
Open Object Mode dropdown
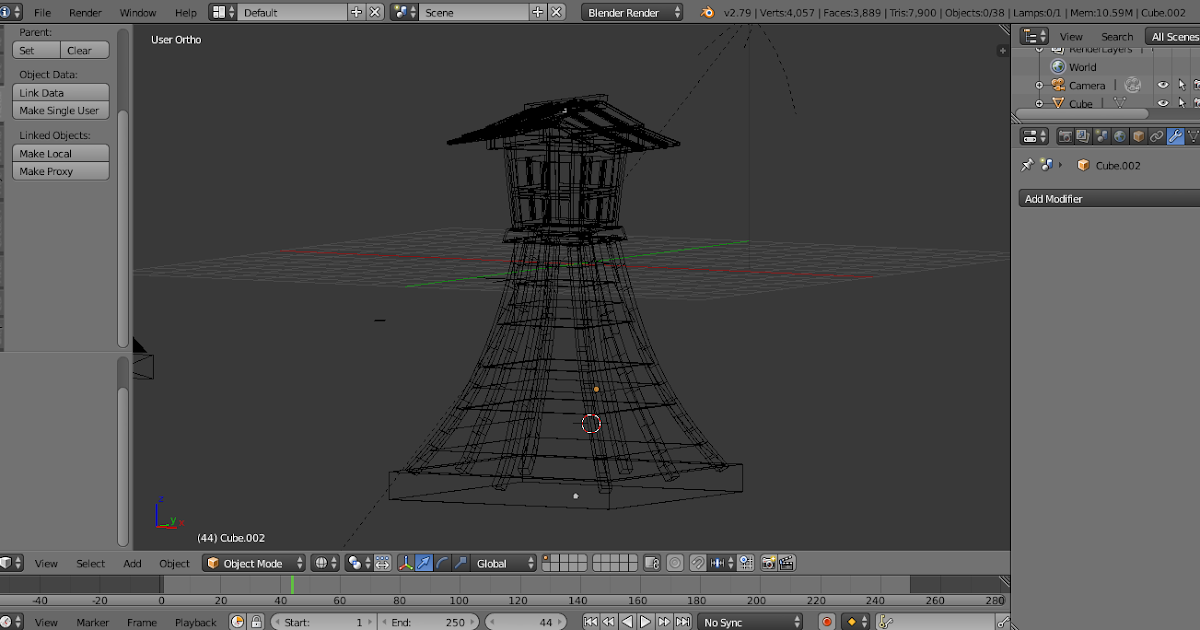point(254,564)
